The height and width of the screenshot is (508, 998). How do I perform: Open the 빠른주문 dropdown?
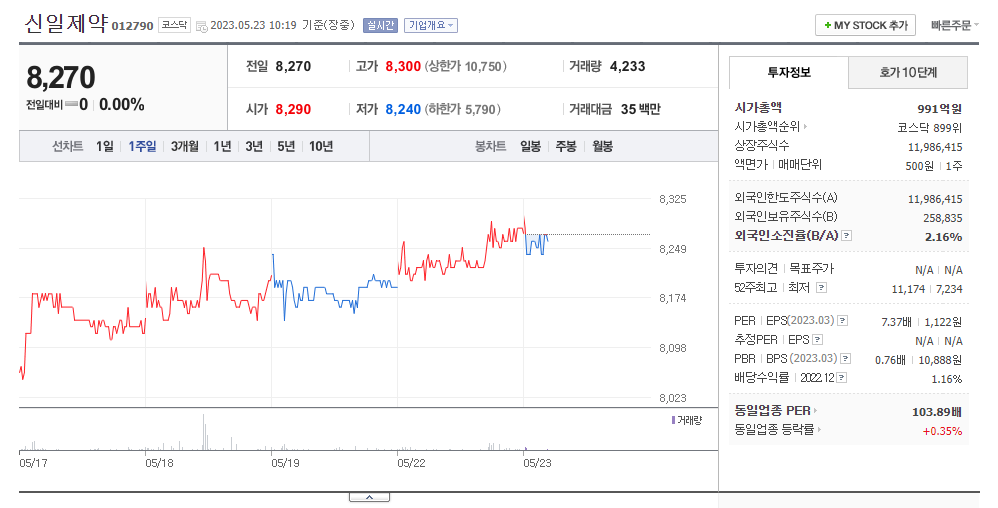[955, 25]
